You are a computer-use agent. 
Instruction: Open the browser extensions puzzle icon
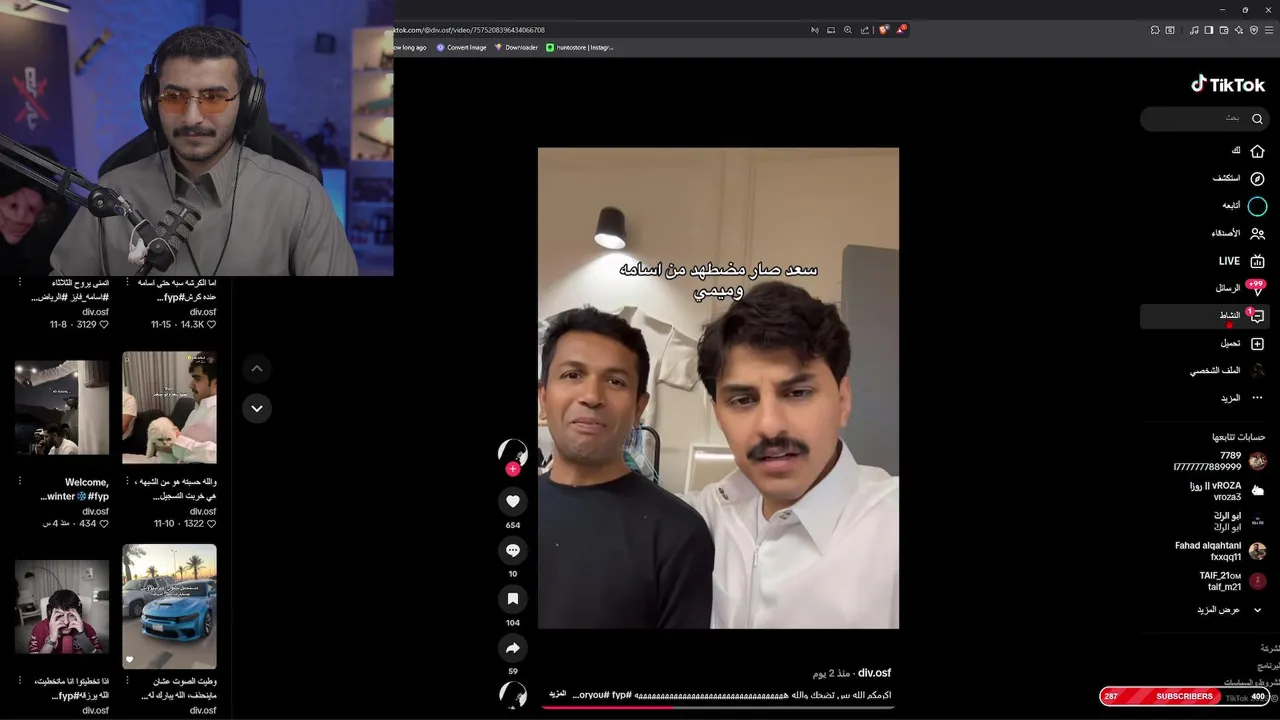(1155, 30)
